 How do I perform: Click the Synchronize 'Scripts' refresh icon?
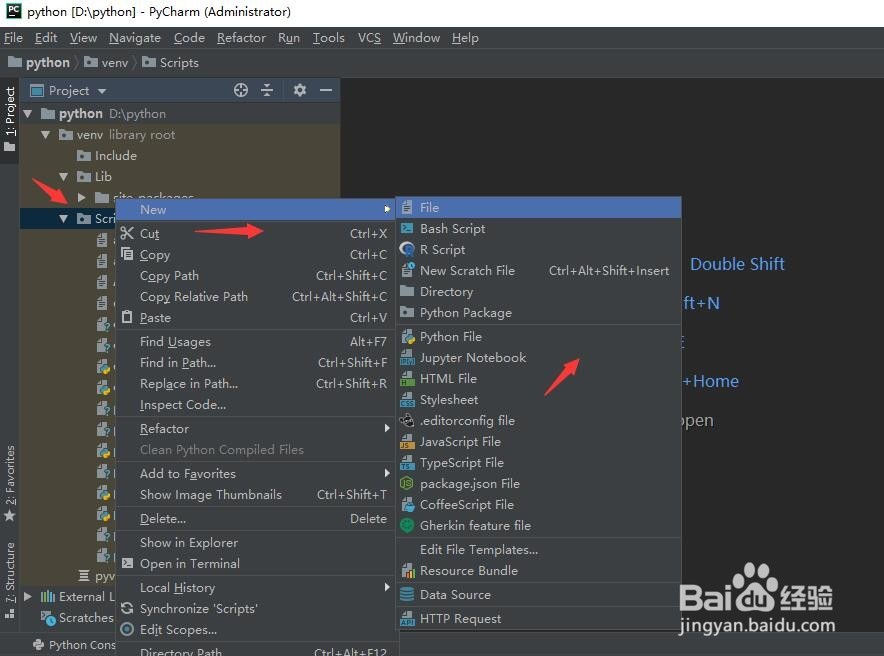[x=127, y=608]
